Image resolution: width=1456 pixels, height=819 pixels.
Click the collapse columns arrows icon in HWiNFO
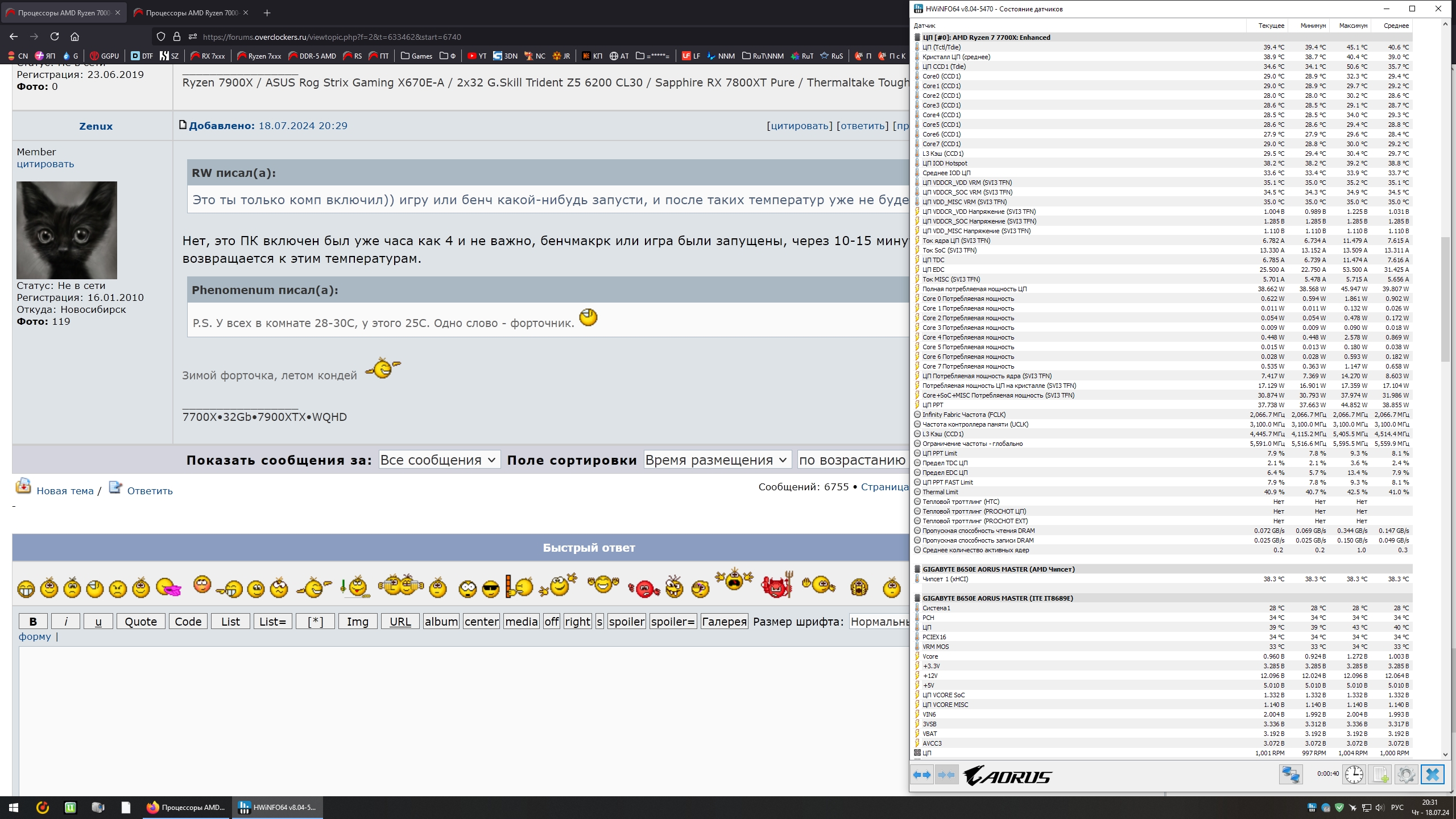[x=946, y=775]
